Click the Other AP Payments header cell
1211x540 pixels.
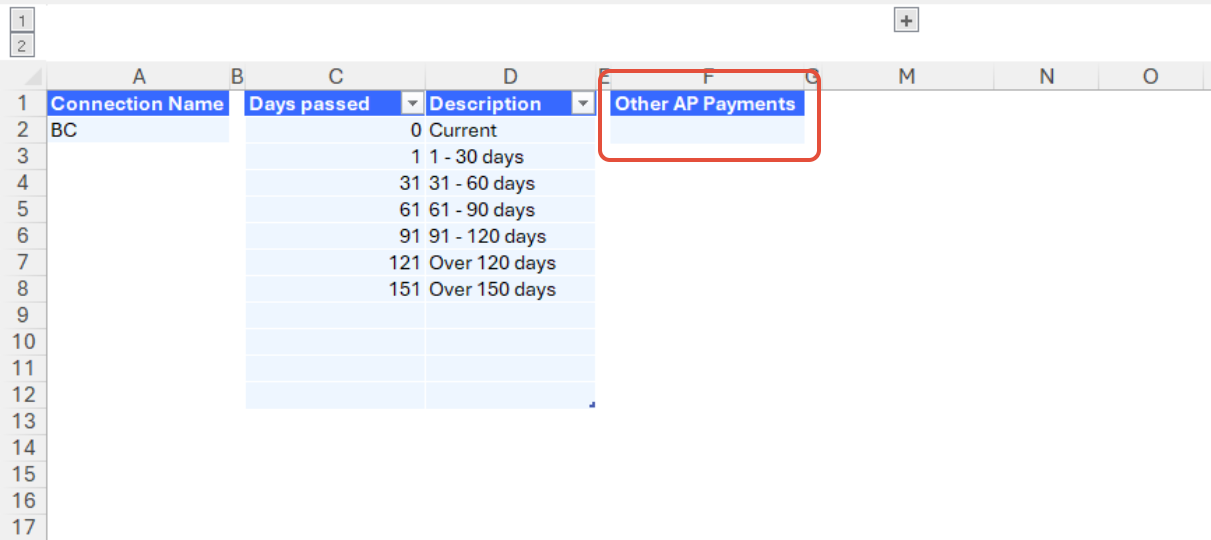tap(707, 104)
